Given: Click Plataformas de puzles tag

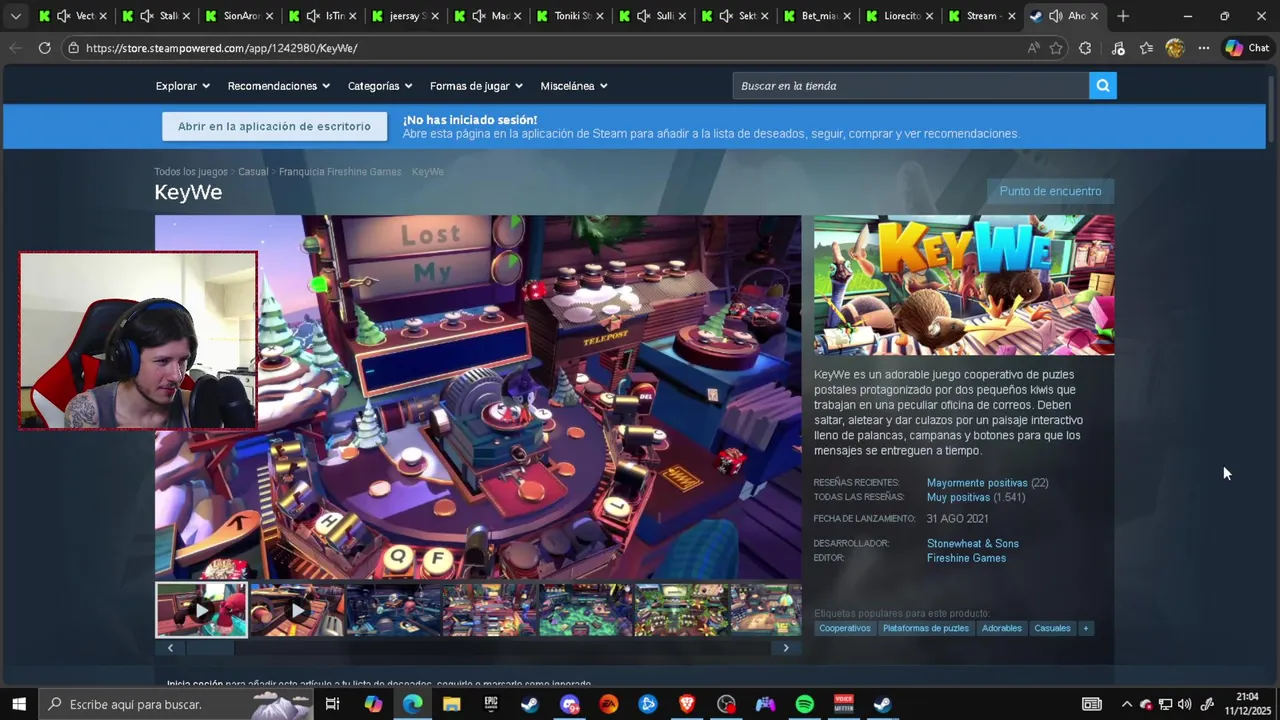Looking at the screenshot, I should (x=926, y=628).
